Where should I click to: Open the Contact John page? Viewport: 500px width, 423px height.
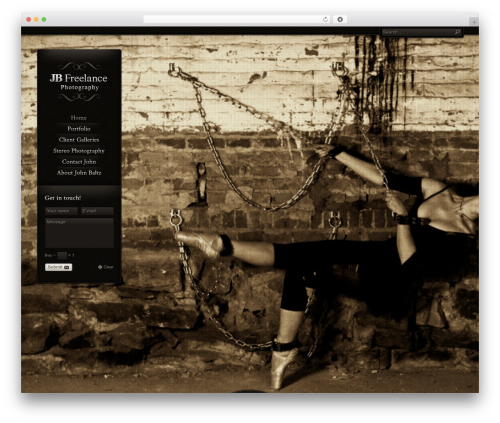[79, 162]
